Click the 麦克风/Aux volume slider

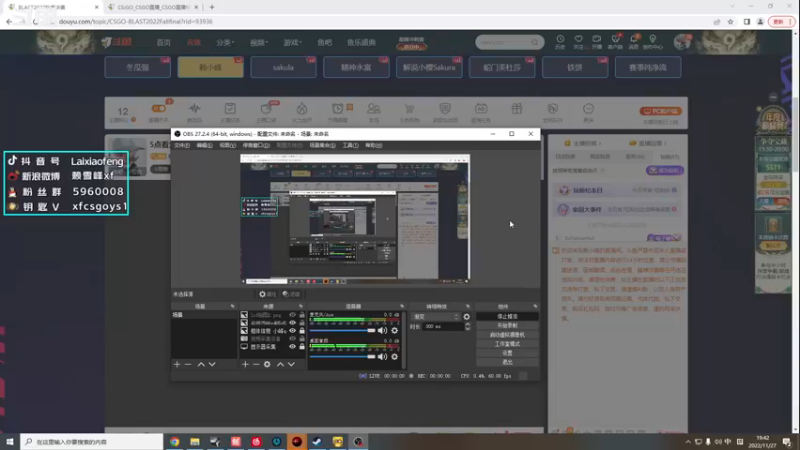342,331
